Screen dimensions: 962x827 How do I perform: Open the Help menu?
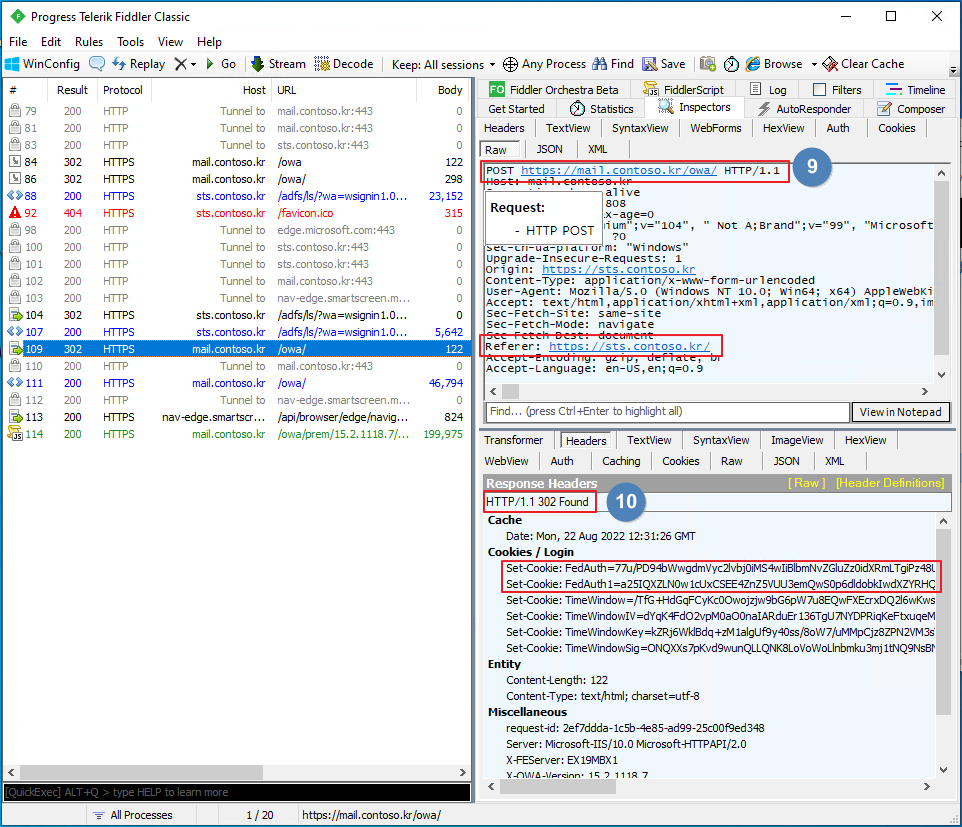pyautogui.click(x=209, y=42)
